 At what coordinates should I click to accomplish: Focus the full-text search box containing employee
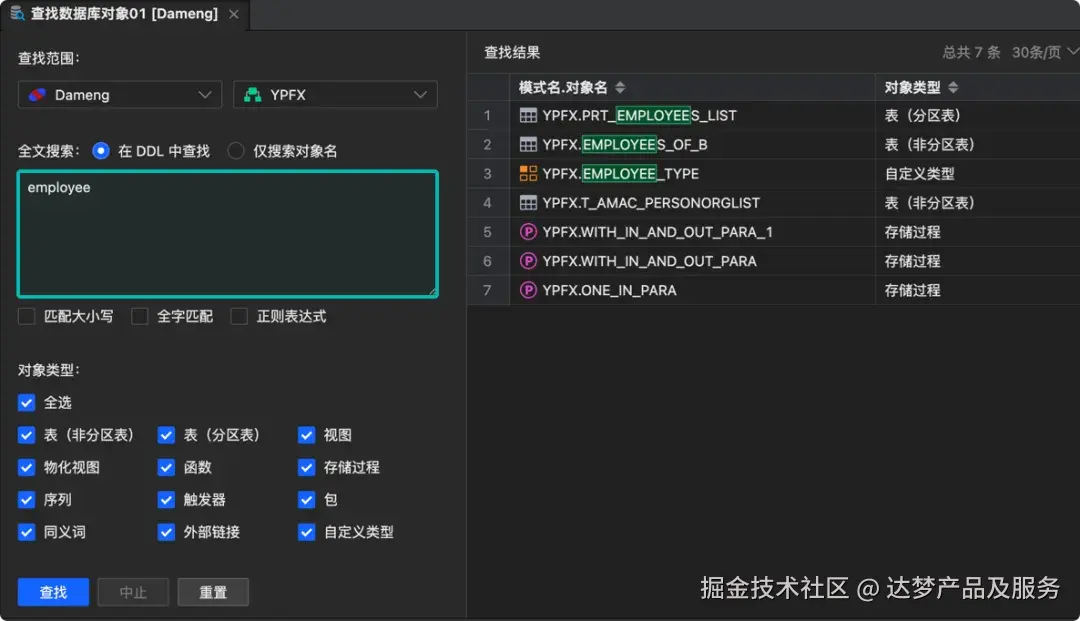(228, 234)
